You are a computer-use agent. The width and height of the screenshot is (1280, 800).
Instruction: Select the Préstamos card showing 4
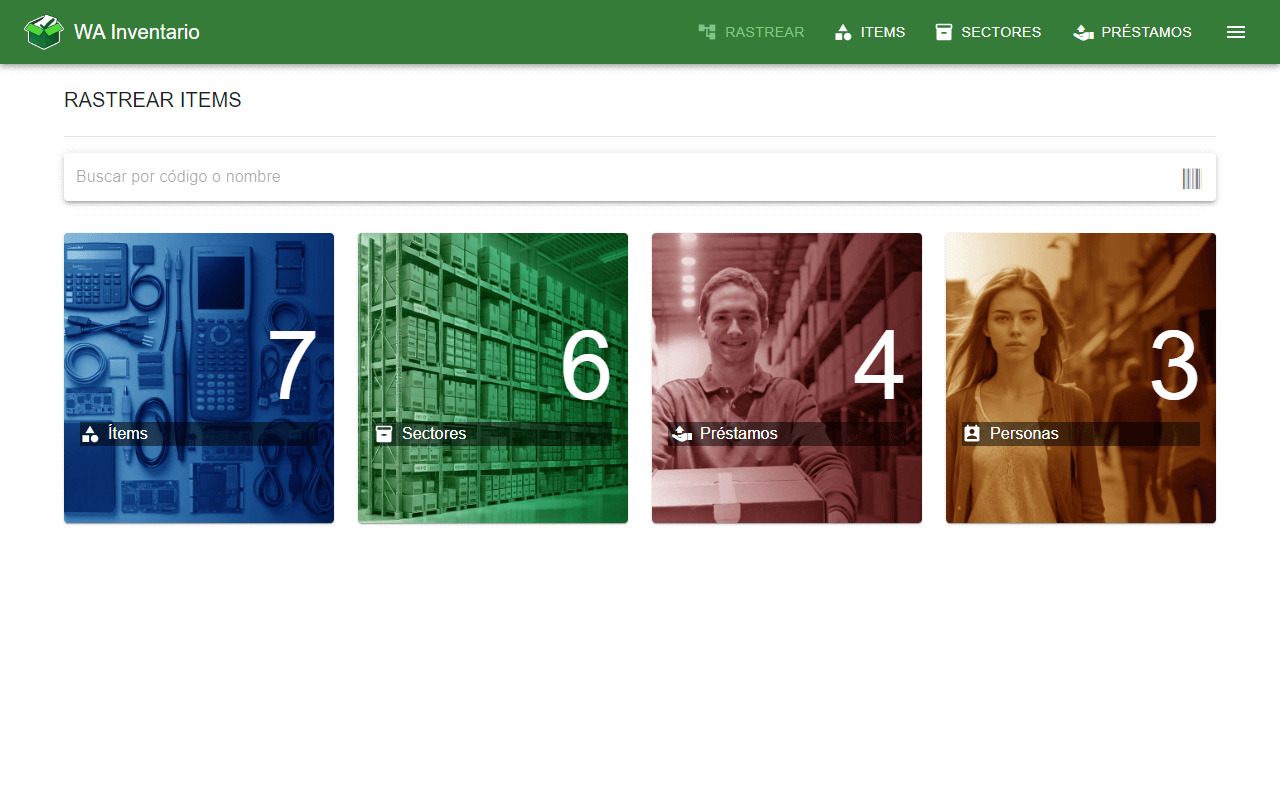click(787, 378)
